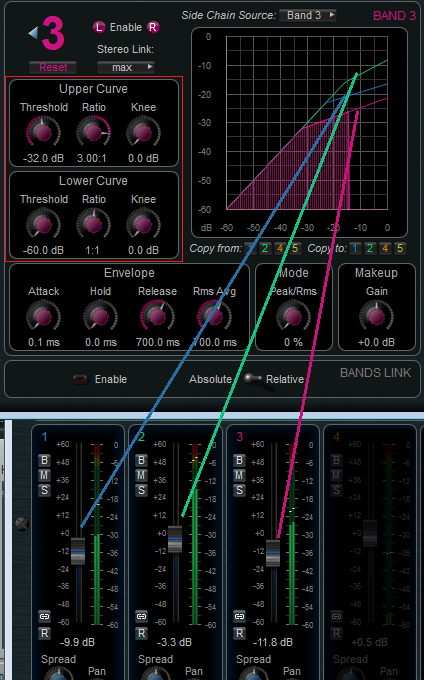Viewport: 424px width, 680px height.
Task: Open the Side Chain Source Band 3 dropdown
Action: 308,15
